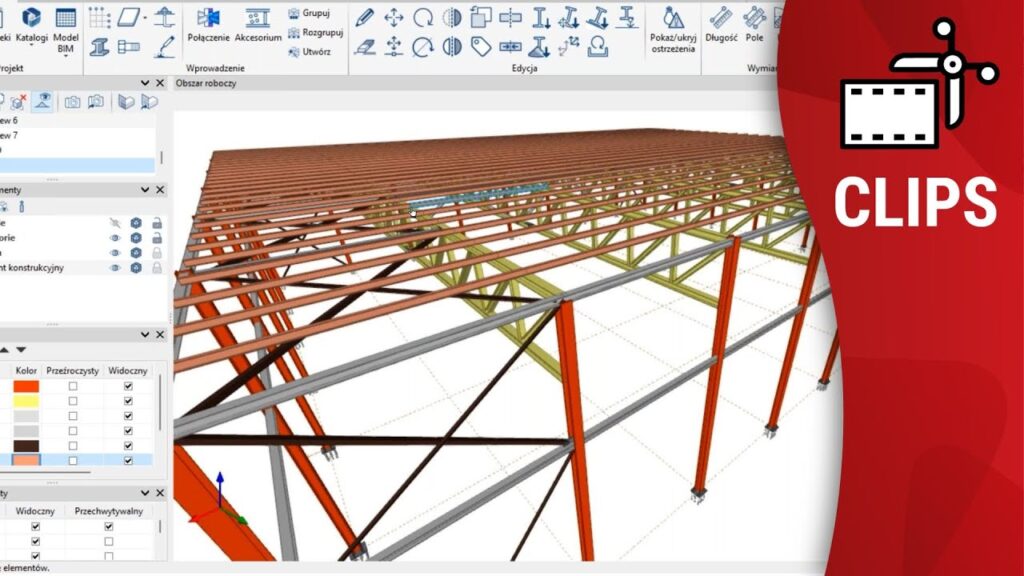Screen dimensions: 1024x576
Task: Click the orange-red color swatch
Action: tap(26, 386)
